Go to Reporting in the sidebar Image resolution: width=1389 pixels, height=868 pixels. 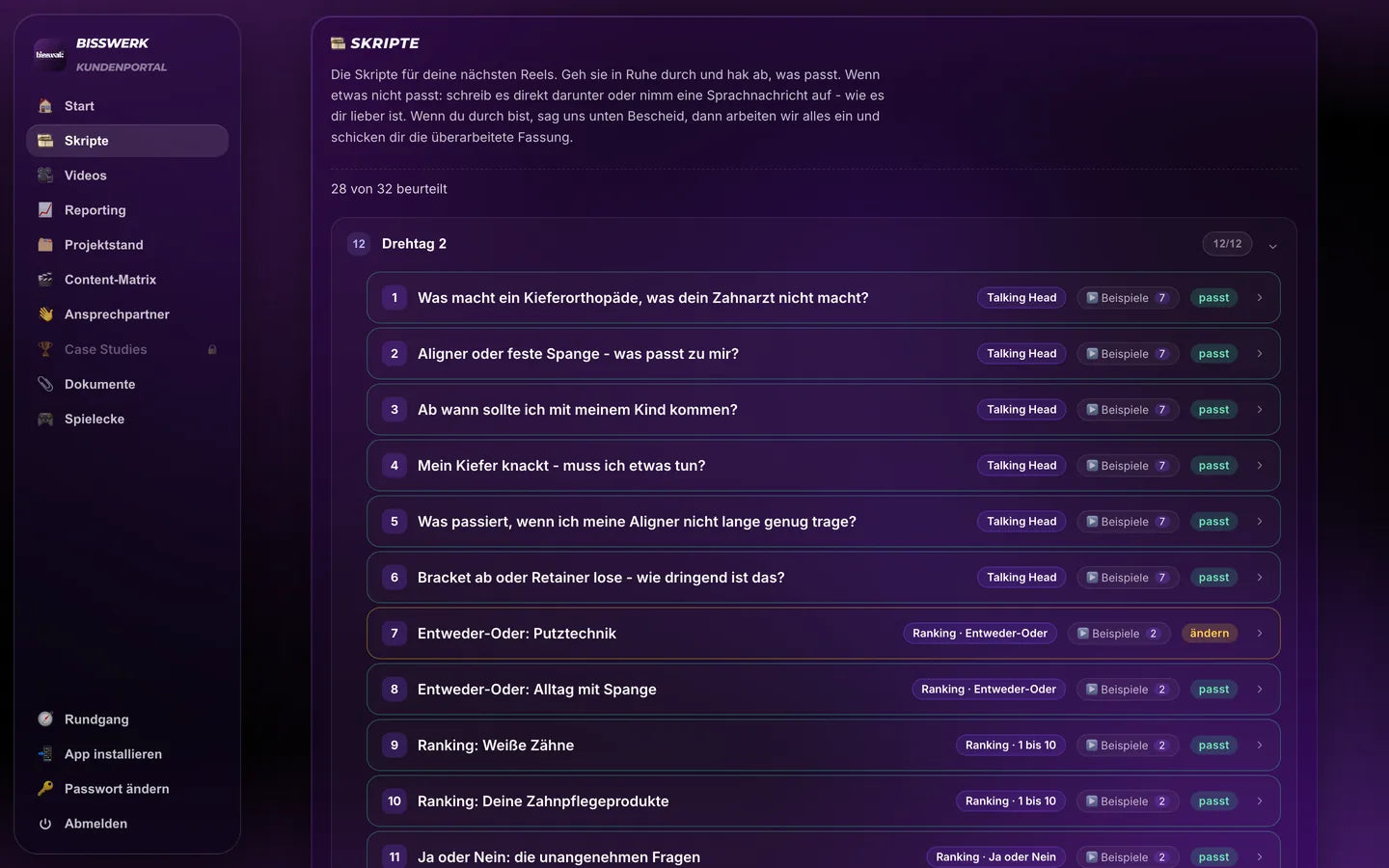[127, 210]
